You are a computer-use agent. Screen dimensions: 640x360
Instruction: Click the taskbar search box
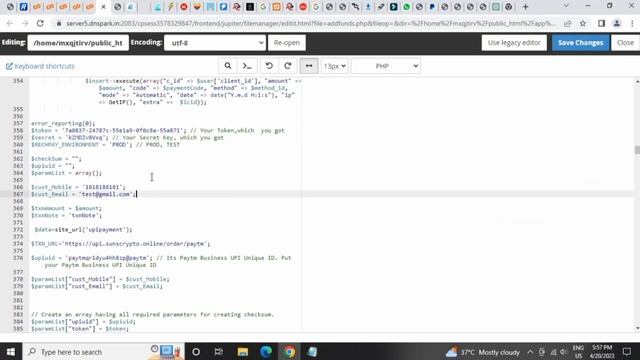(103, 352)
